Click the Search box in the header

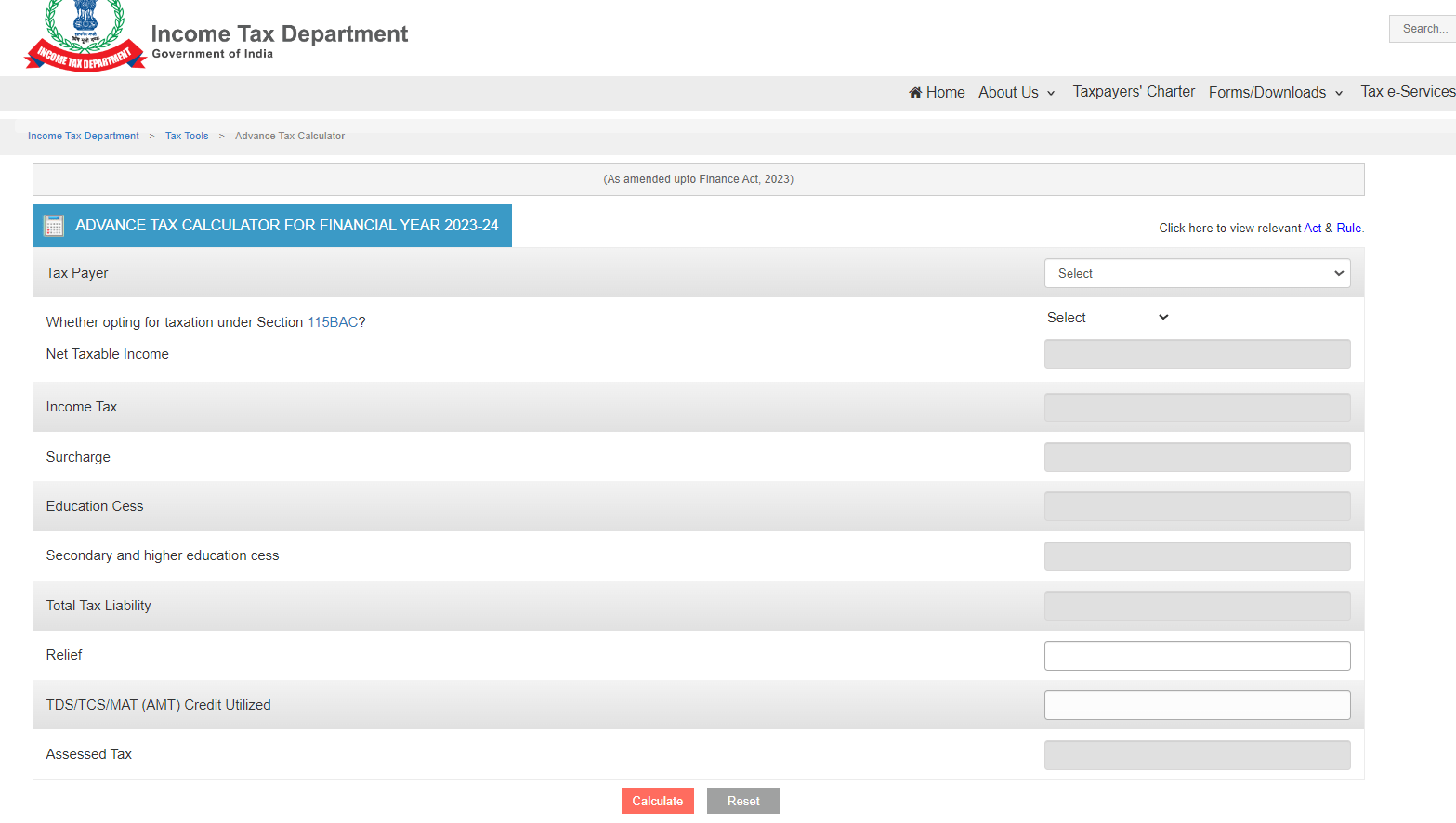click(x=1423, y=29)
